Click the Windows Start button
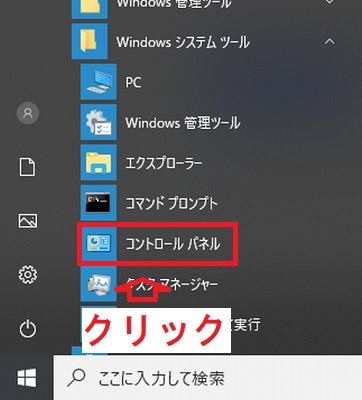 point(27,378)
